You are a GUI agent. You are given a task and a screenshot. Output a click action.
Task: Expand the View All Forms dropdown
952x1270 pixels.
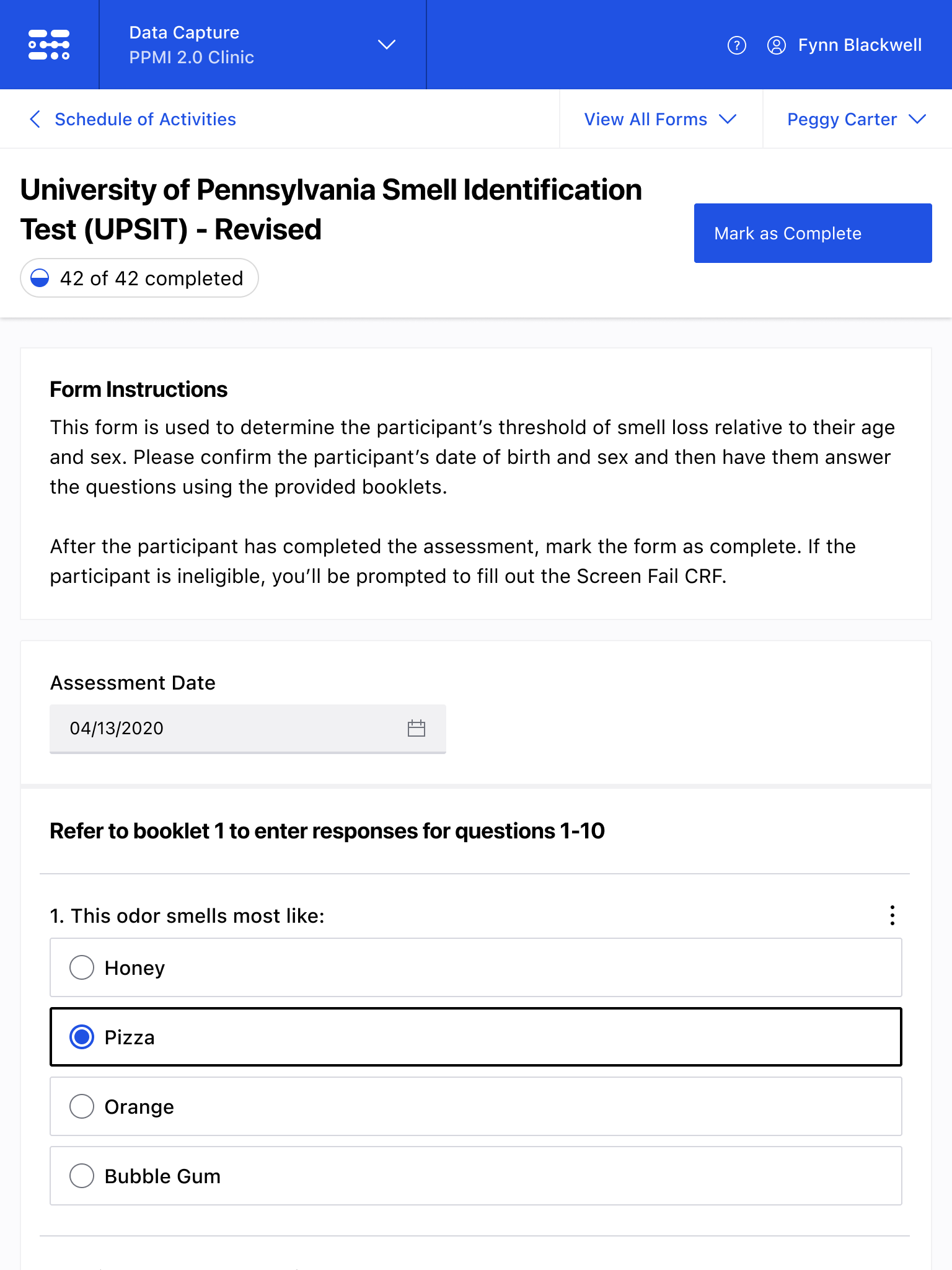[x=661, y=119]
